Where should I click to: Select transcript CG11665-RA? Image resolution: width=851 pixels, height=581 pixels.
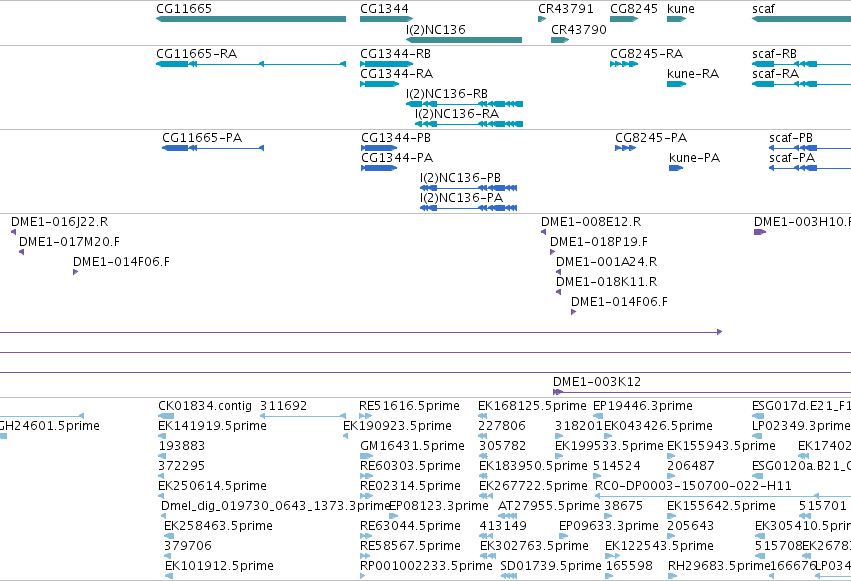point(196,54)
